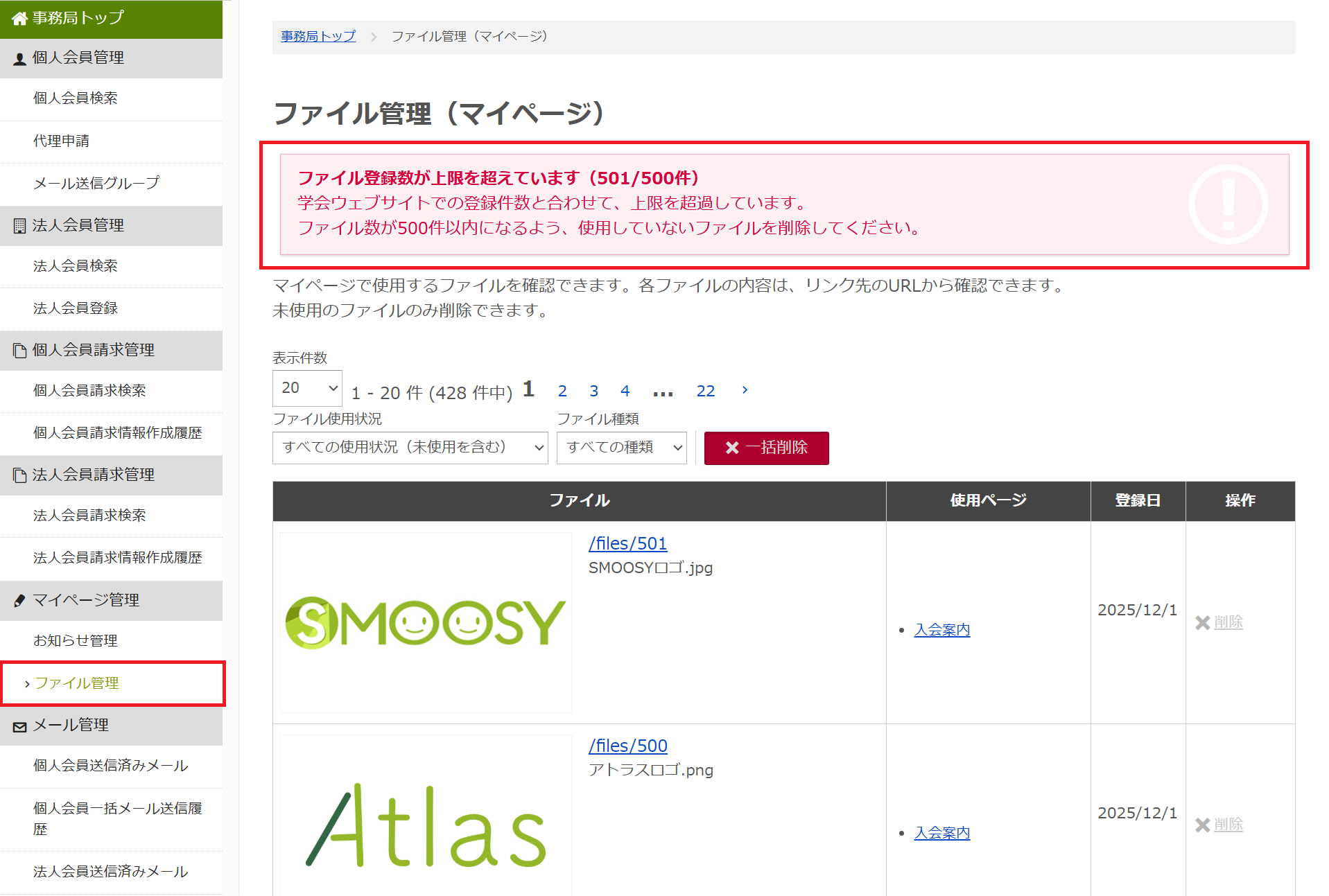Open 個人会員請求検索 in the sidebar
Image resolution: width=1329 pixels, height=896 pixels.
112,391
